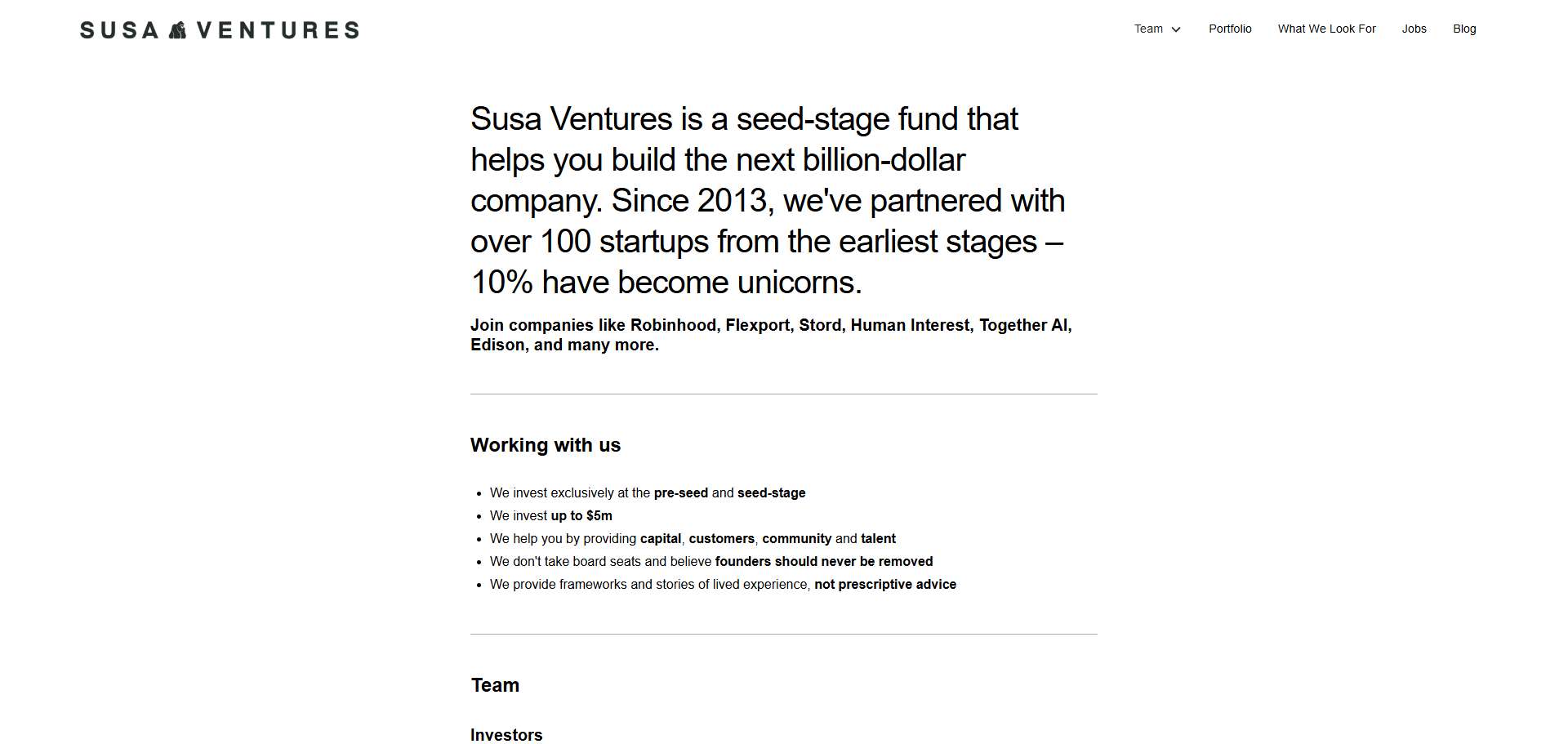Screen dimensions: 1568x744
Task: Click the animal emblem in the site logo
Action: point(177,29)
